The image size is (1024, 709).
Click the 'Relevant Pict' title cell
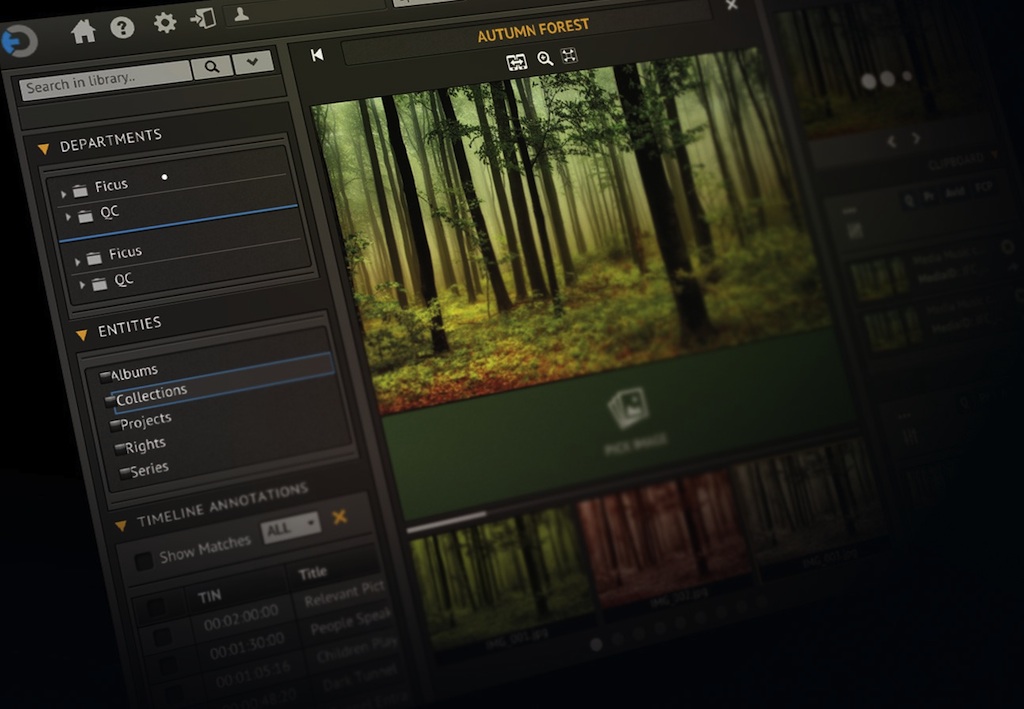(344, 595)
